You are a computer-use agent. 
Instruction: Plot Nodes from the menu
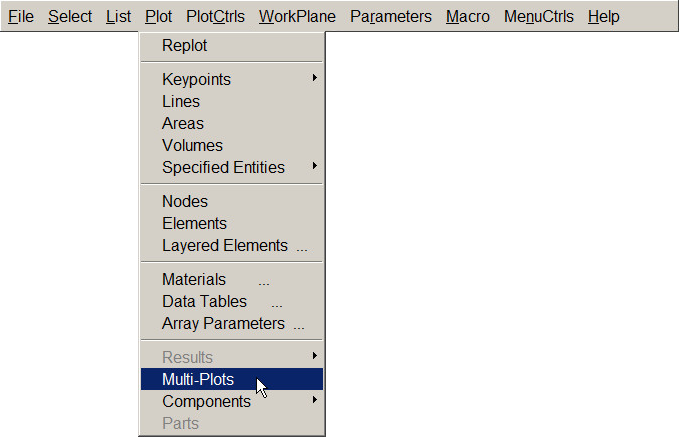point(185,201)
